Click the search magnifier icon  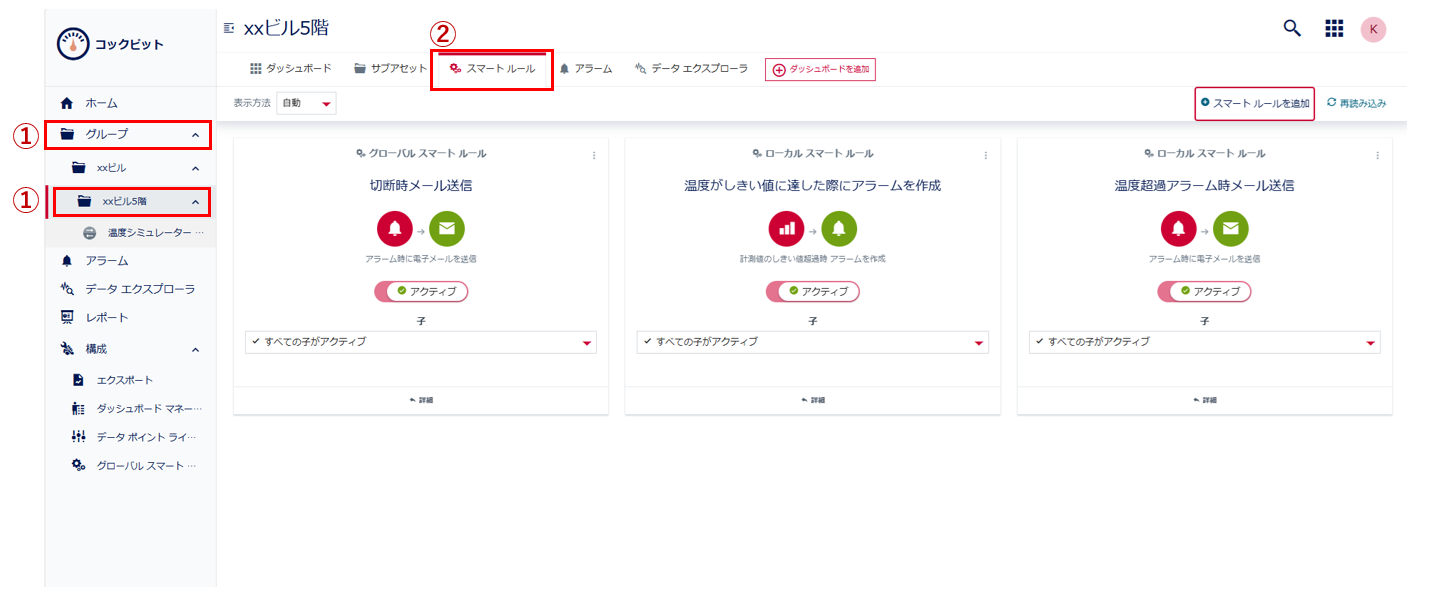(1292, 28)
